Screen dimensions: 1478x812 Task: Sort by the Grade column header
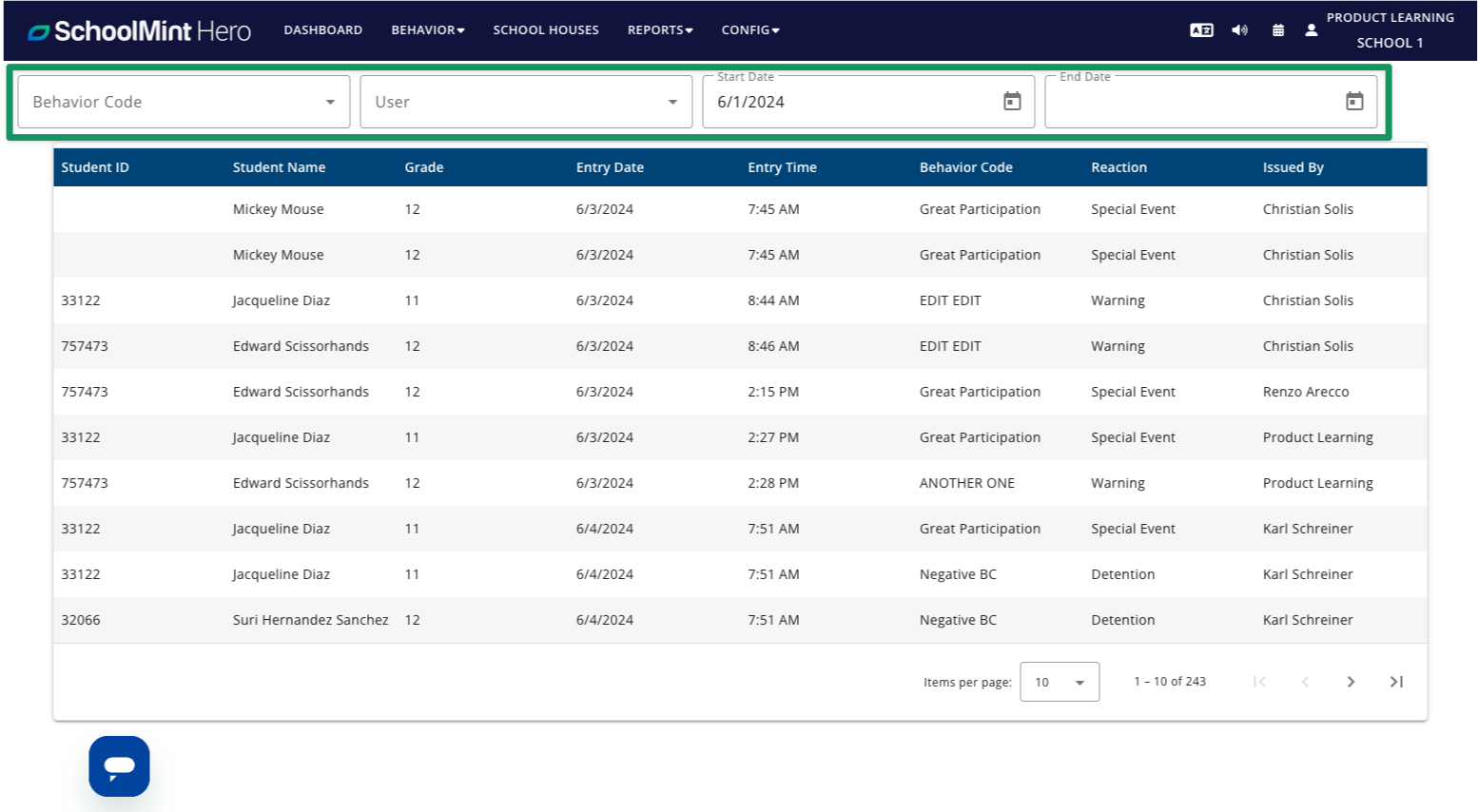pos(424,167)
